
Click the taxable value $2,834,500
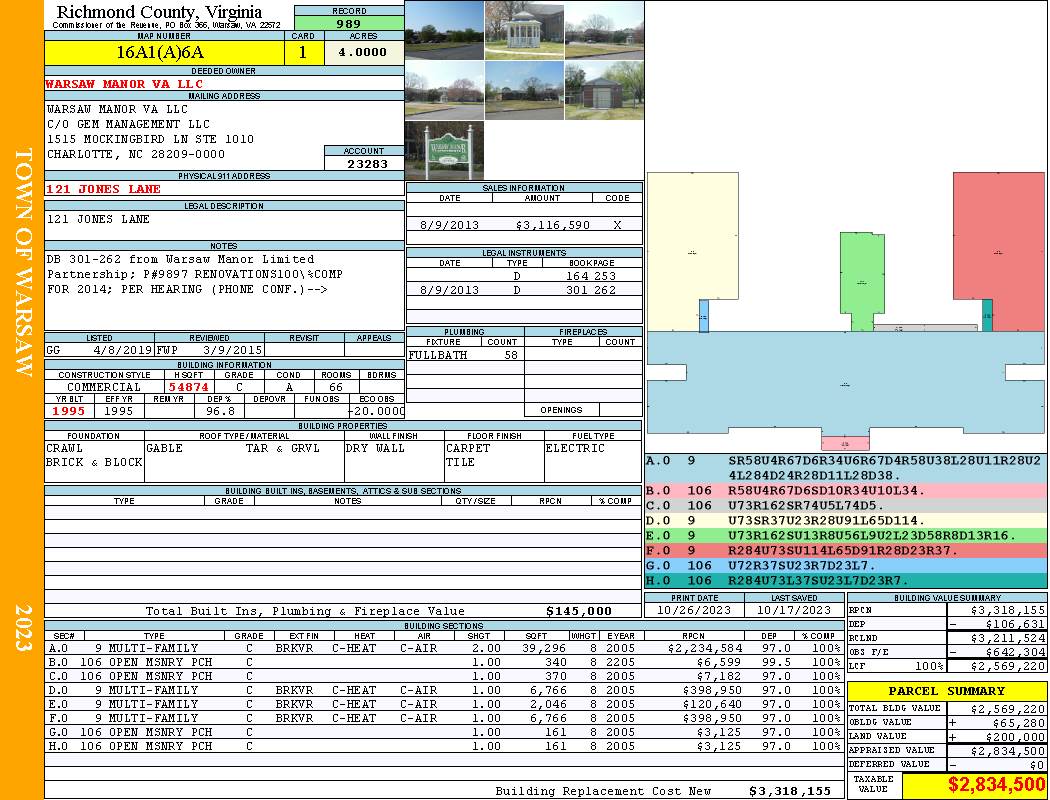[974, 785]
